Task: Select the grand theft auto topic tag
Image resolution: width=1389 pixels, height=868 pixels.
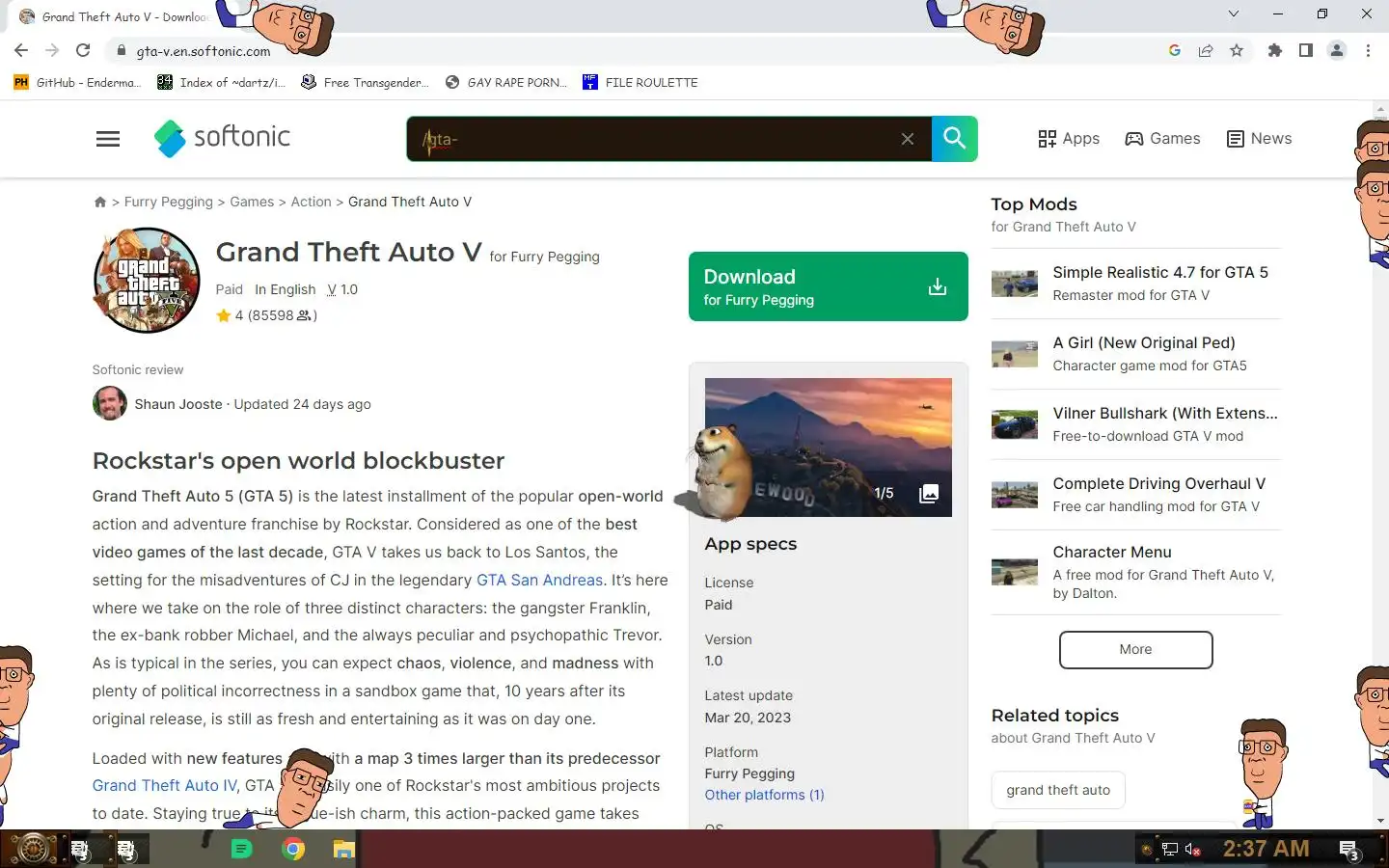Action: (x=1058, y=790)
